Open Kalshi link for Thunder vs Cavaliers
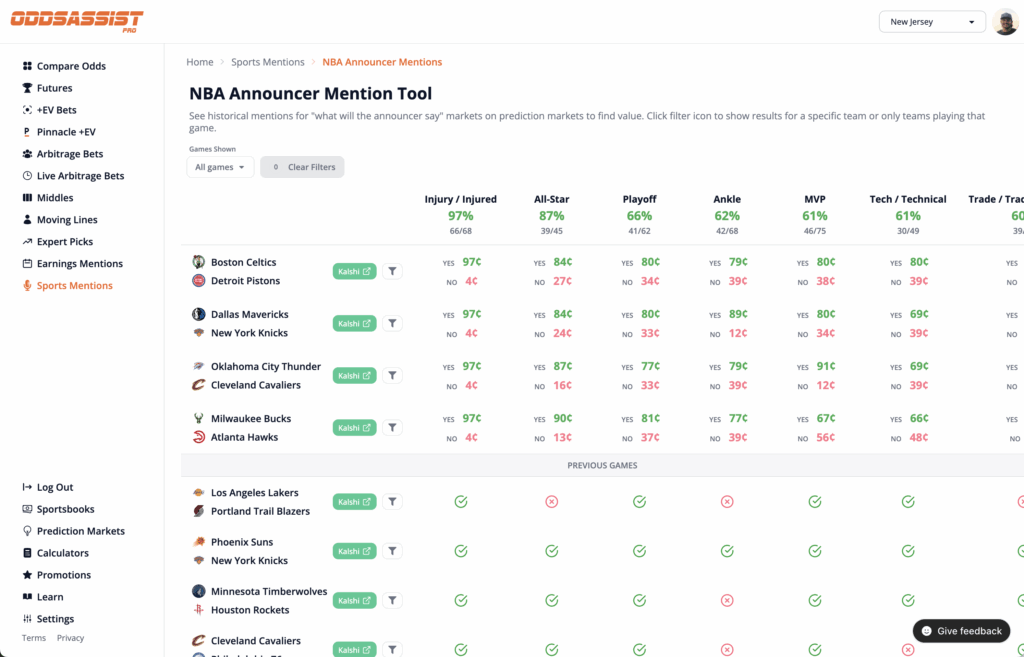This screenshot has width=1024, height=657. (355, 376)
